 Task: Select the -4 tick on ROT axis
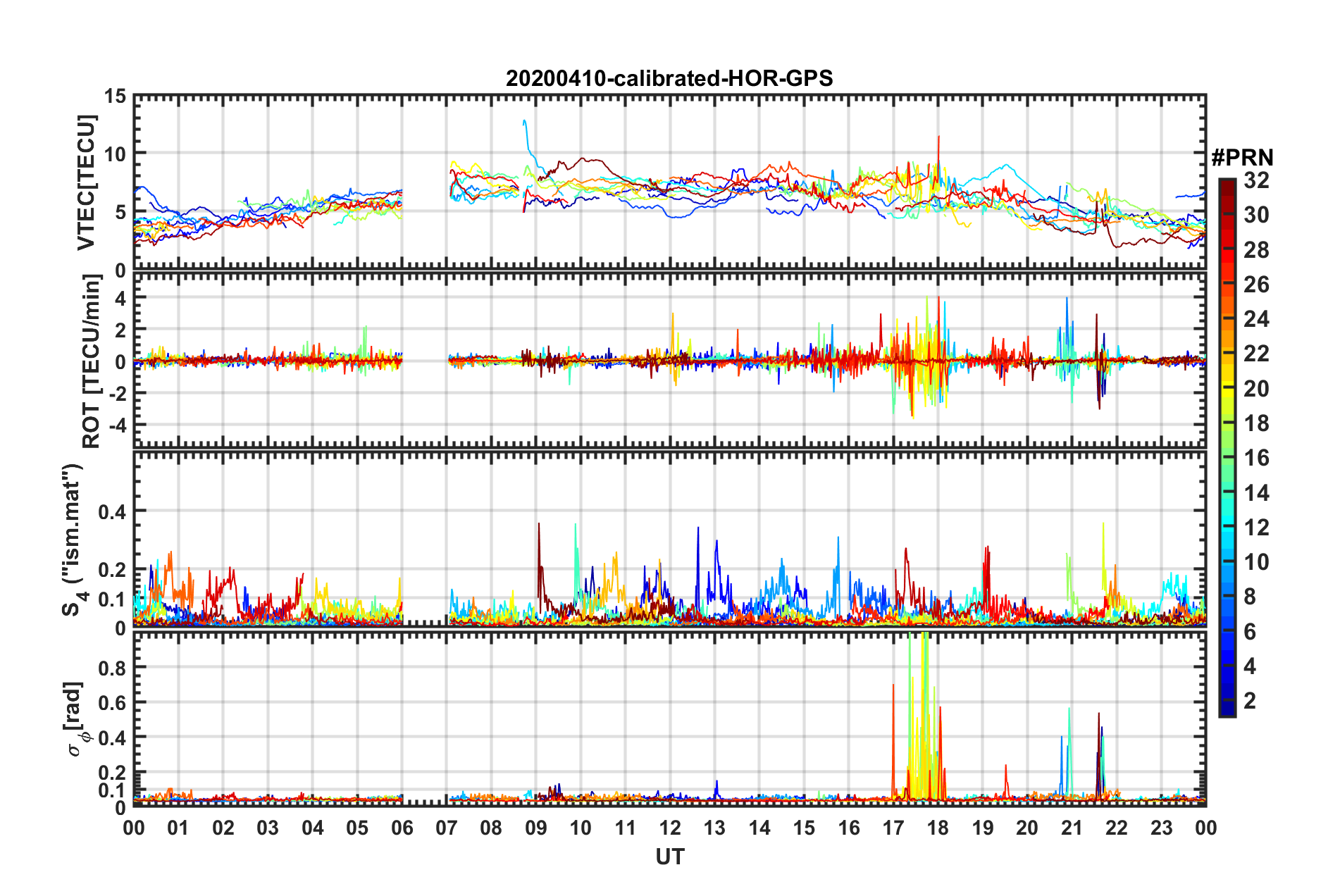(117, 425)
